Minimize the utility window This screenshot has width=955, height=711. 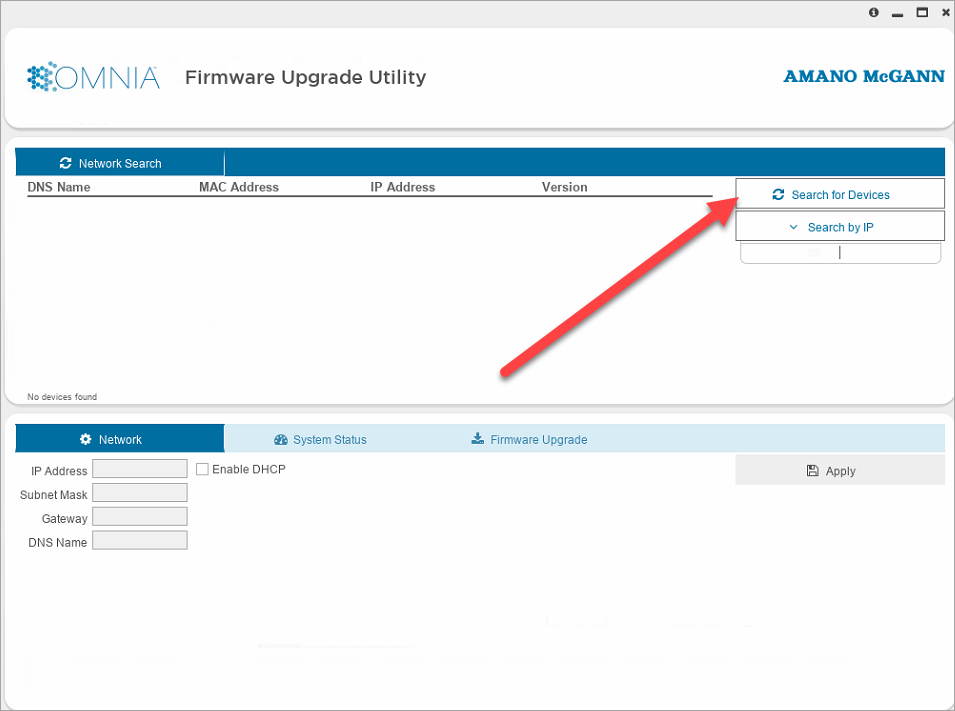tap(897, 13)
